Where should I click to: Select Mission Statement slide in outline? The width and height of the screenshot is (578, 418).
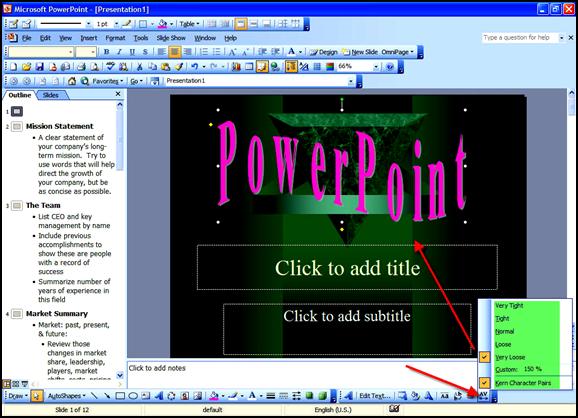59,126
